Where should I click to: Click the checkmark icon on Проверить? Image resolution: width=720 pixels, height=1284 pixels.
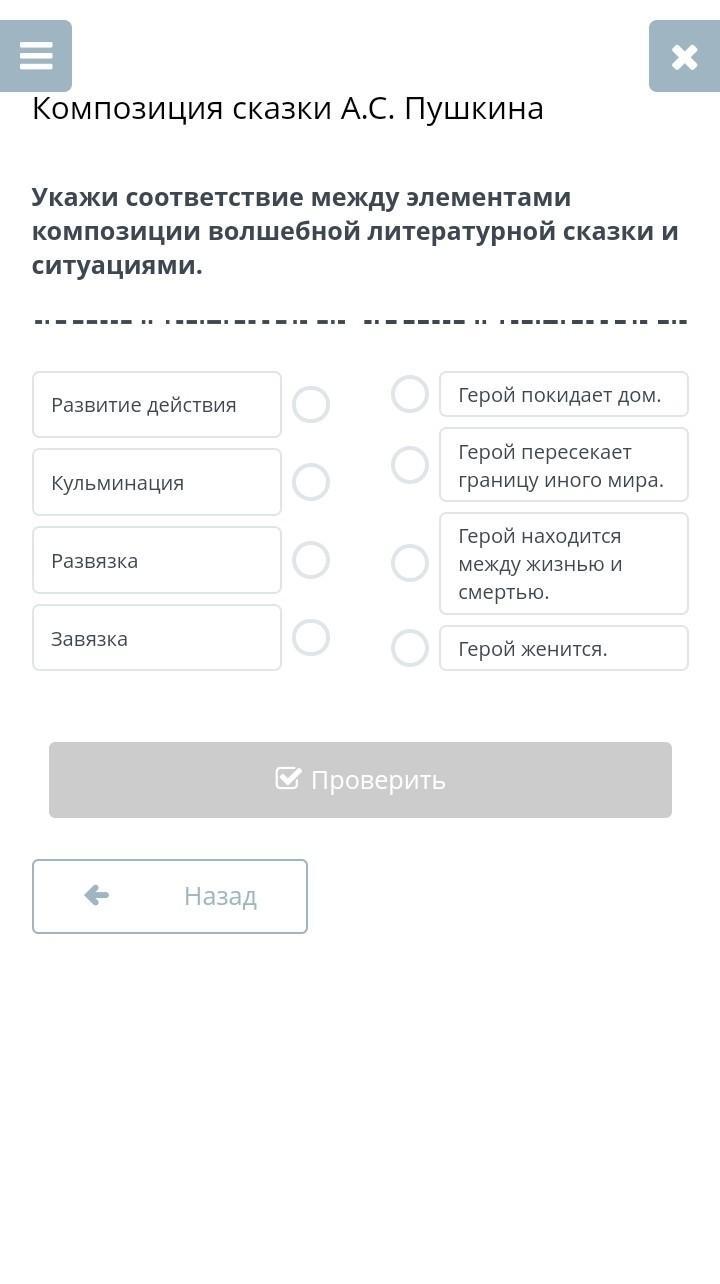point(288,778)
